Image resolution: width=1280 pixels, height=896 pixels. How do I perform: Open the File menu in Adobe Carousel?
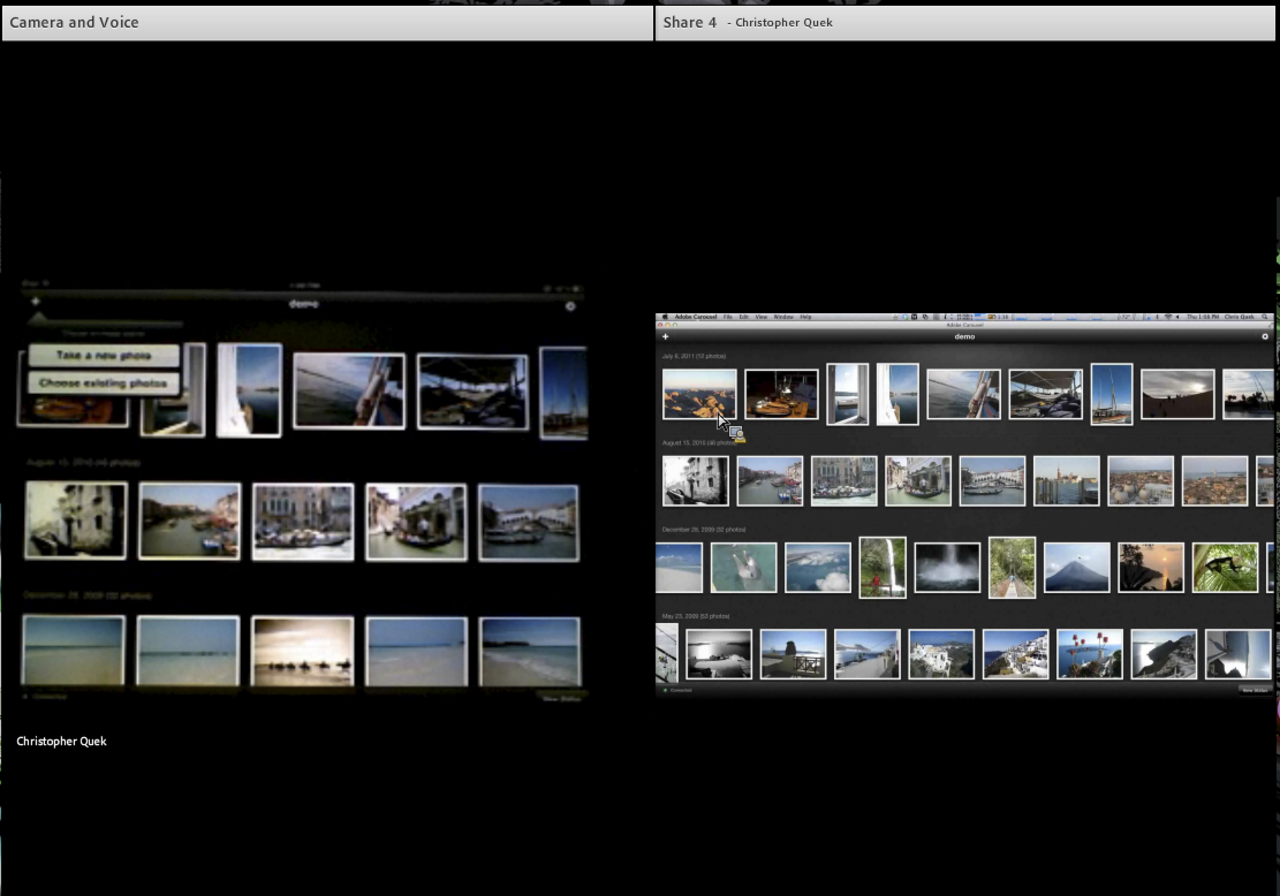728,317
